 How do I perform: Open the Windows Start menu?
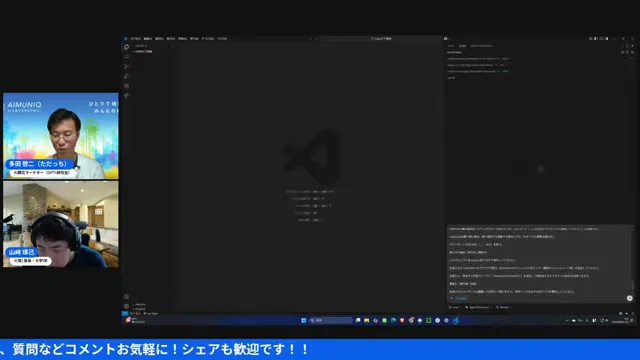pos(303,320)
